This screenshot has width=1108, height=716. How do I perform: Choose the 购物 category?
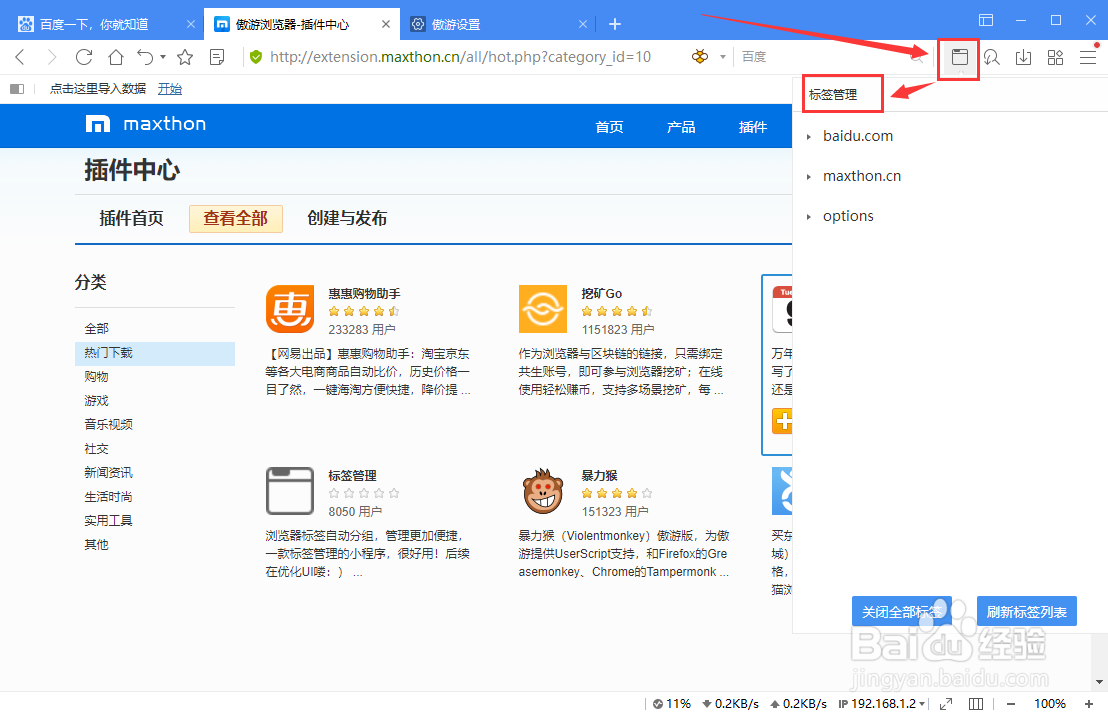point(97,377)
